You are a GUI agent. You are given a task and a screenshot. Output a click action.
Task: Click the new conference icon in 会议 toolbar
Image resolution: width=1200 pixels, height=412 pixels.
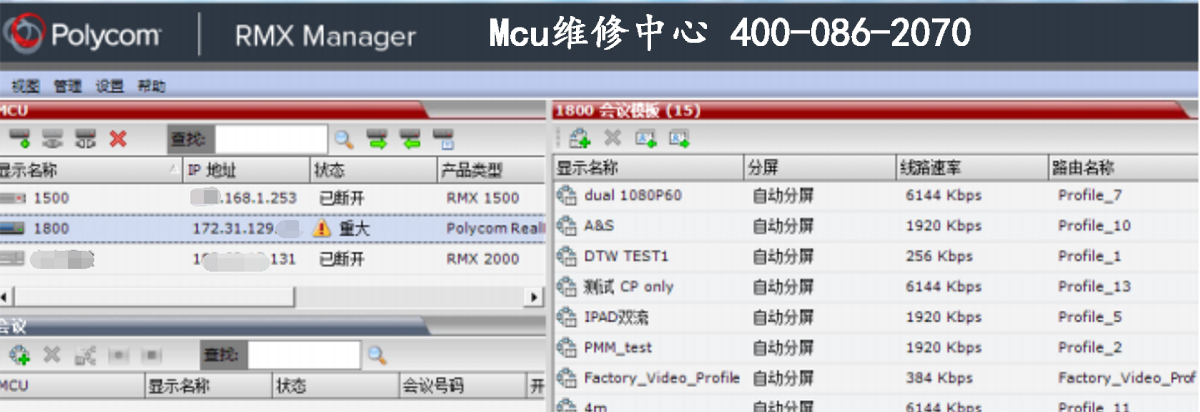point(20,355)
